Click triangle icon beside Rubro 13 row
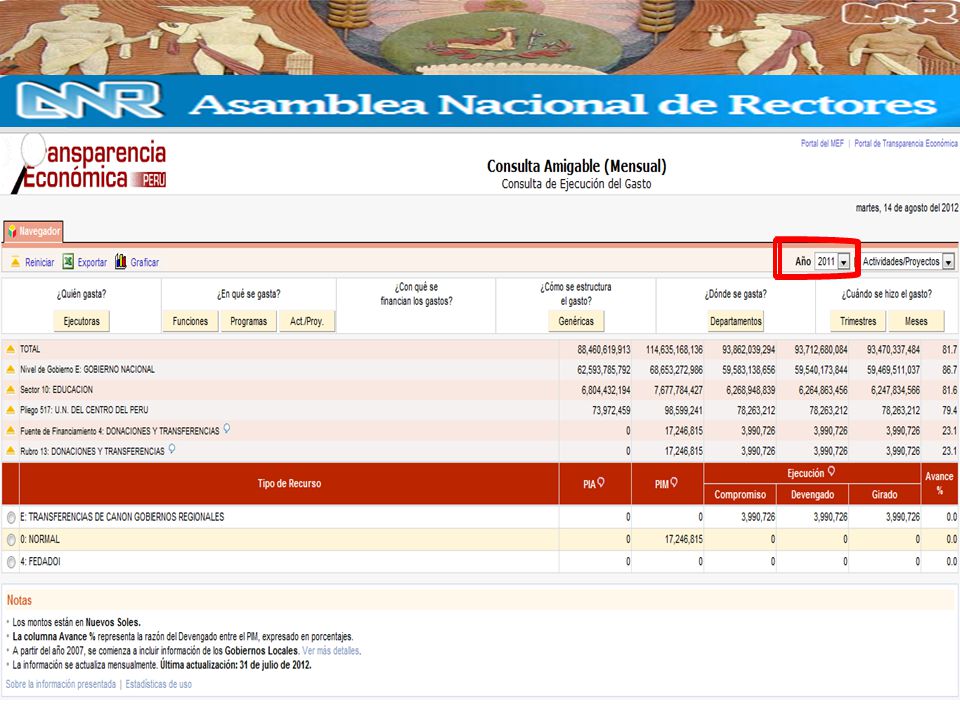The image size is (960, 720). coord(10,451)
